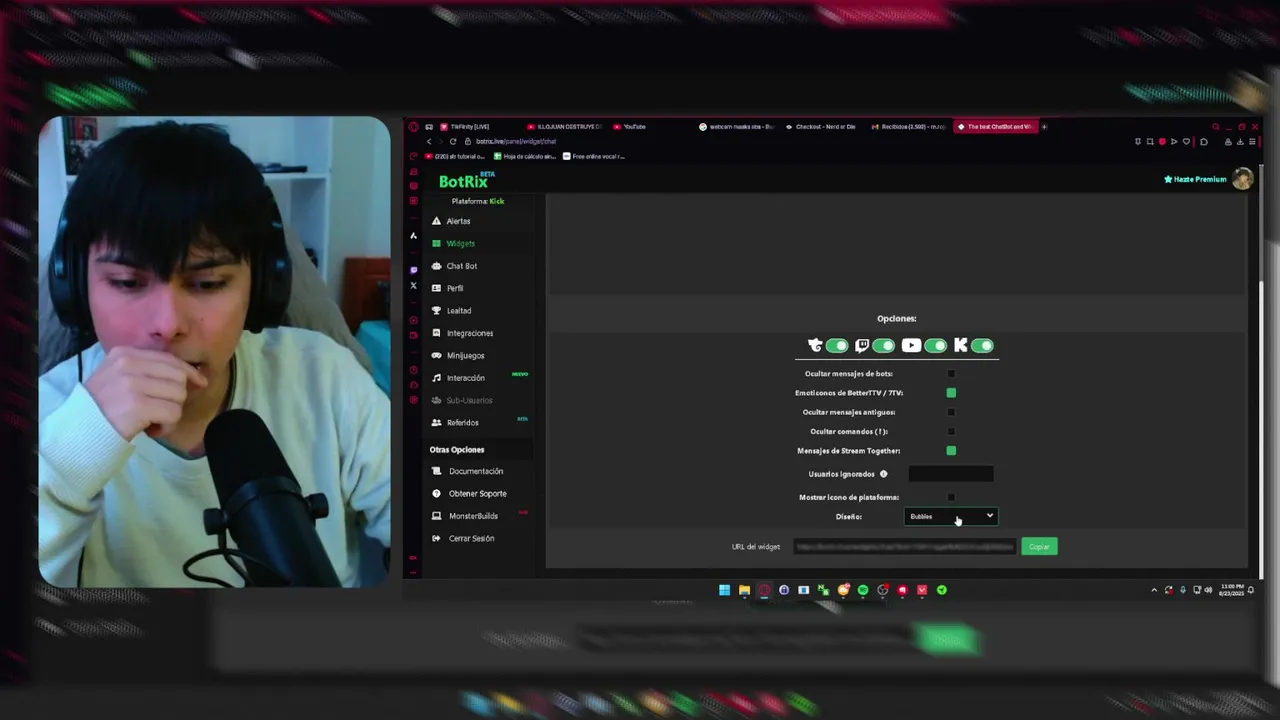Open File Explorer from taskbar

[744, 590]
